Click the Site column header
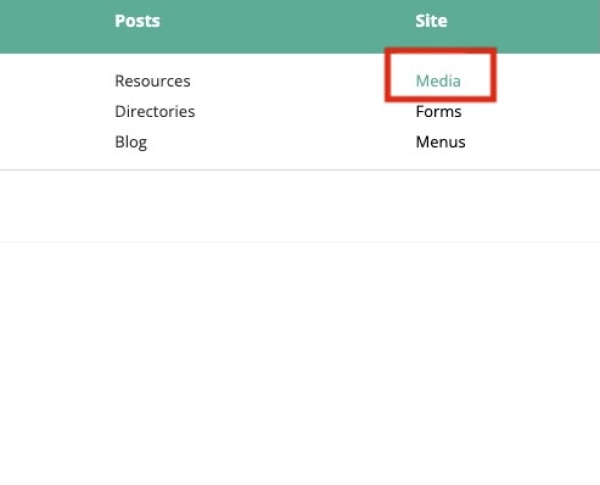The width and height of the screenshot is (600, 485). click(431, 21)
